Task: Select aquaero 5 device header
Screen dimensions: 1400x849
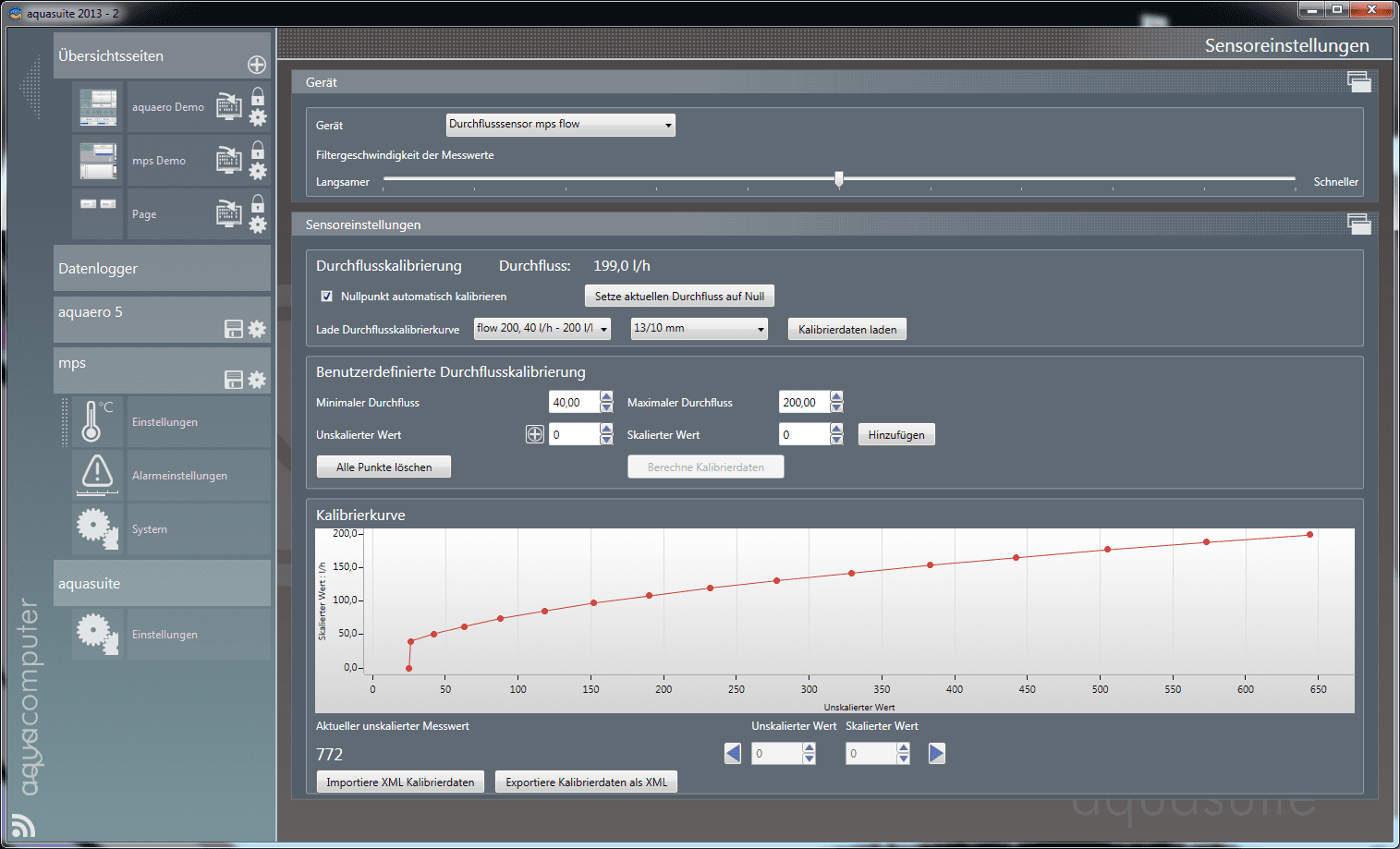Action: 162,320
